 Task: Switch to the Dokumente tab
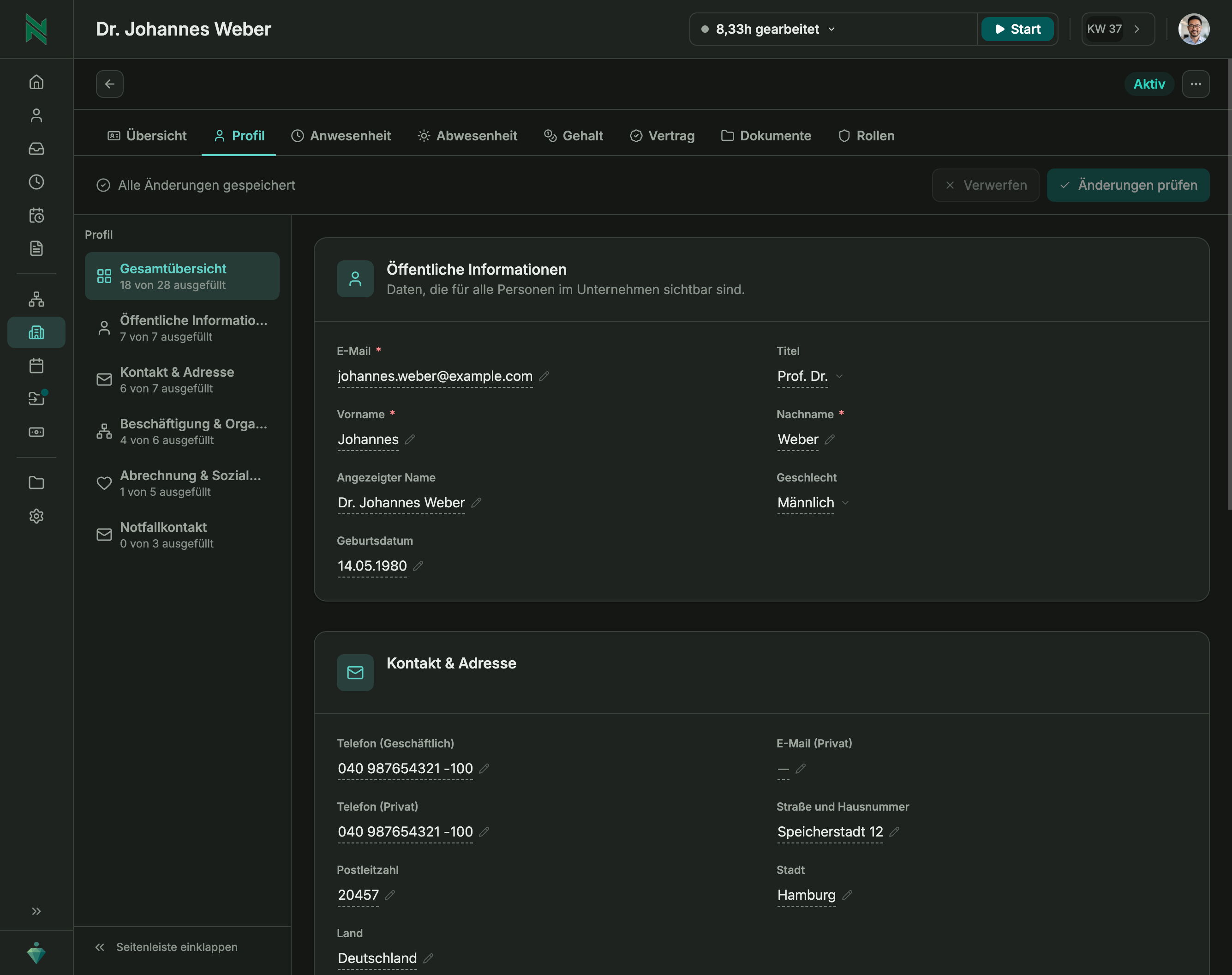pos(766,136)
